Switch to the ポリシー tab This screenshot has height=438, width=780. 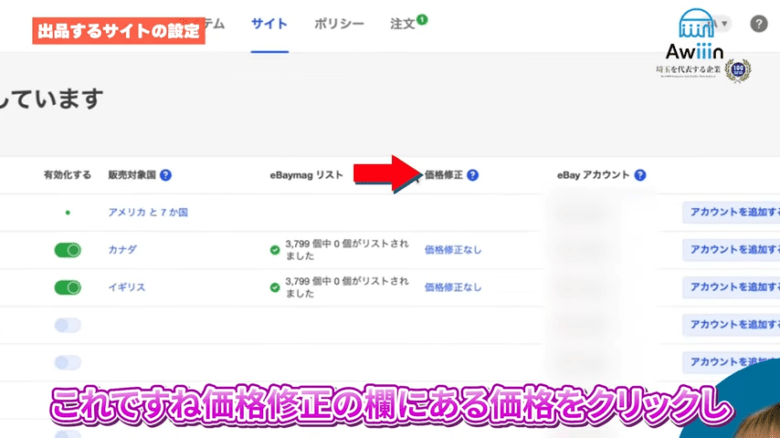[338, 24]
